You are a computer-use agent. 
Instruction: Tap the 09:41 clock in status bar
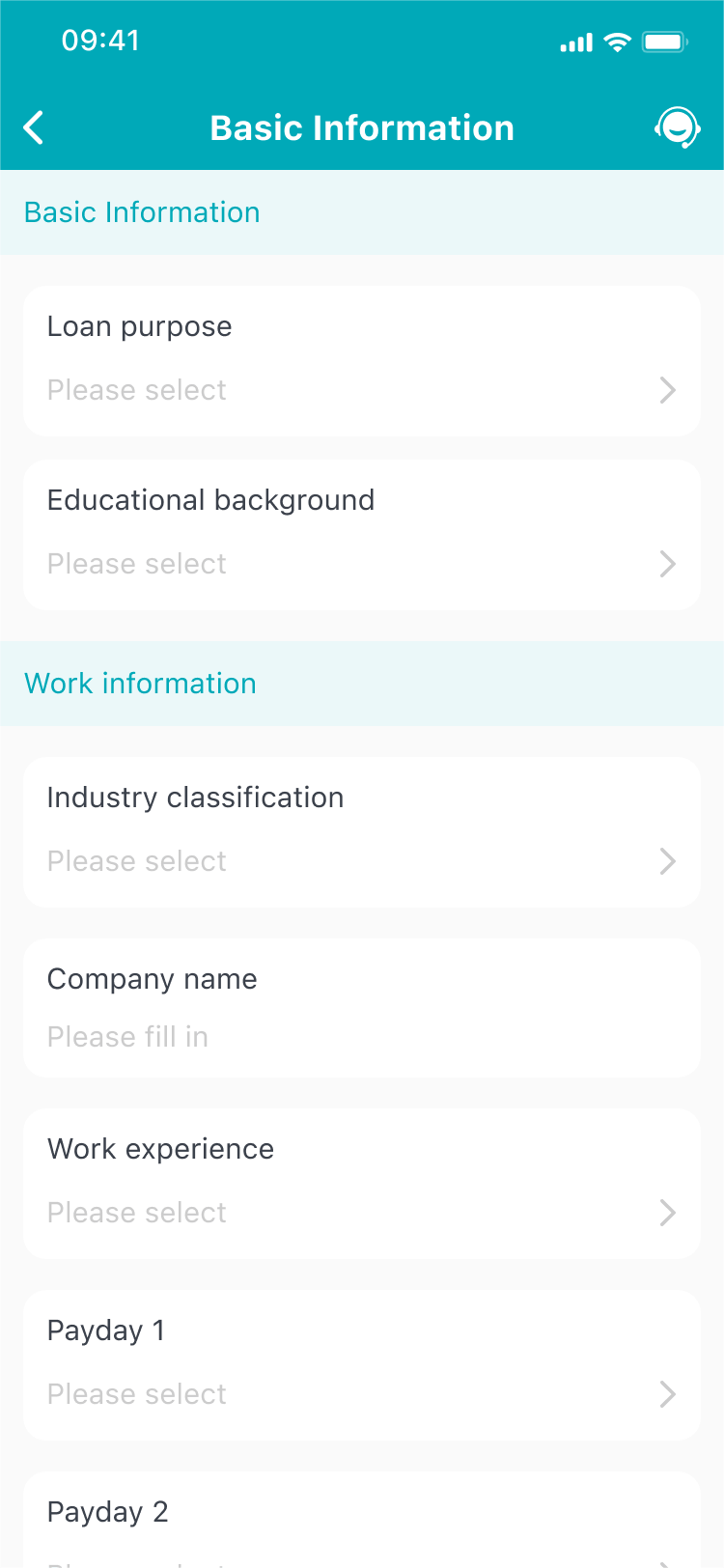pyautogui.click(x=100, y=41)
